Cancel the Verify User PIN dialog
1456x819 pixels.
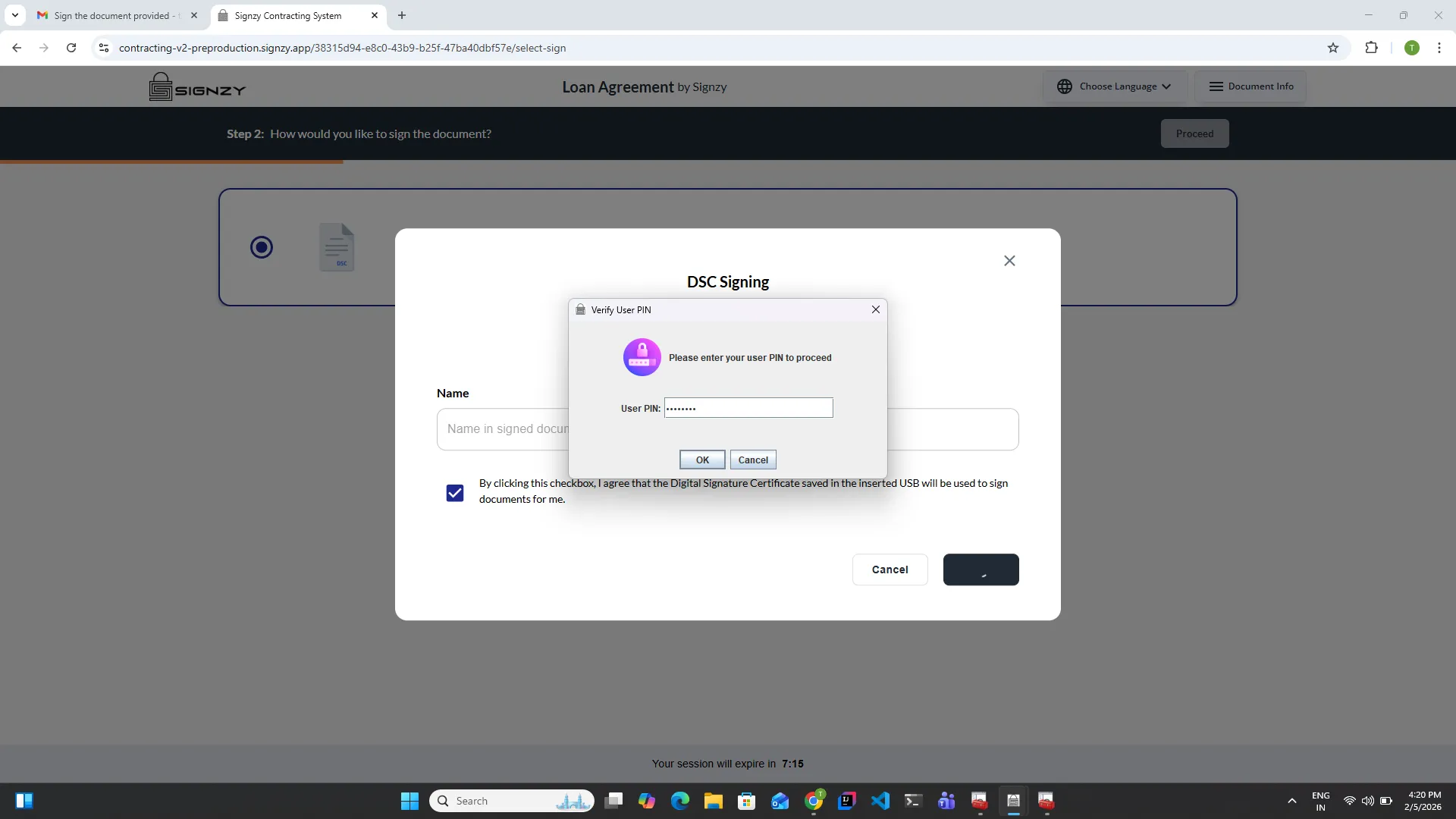(x=753, y=460)
